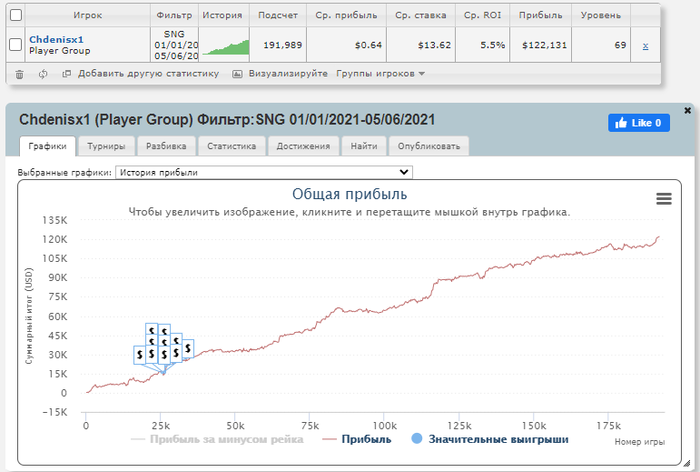The width and height of the screenshot is (700, 472).
Task: Open the Опубликовать tab
Action: (429, 146)
